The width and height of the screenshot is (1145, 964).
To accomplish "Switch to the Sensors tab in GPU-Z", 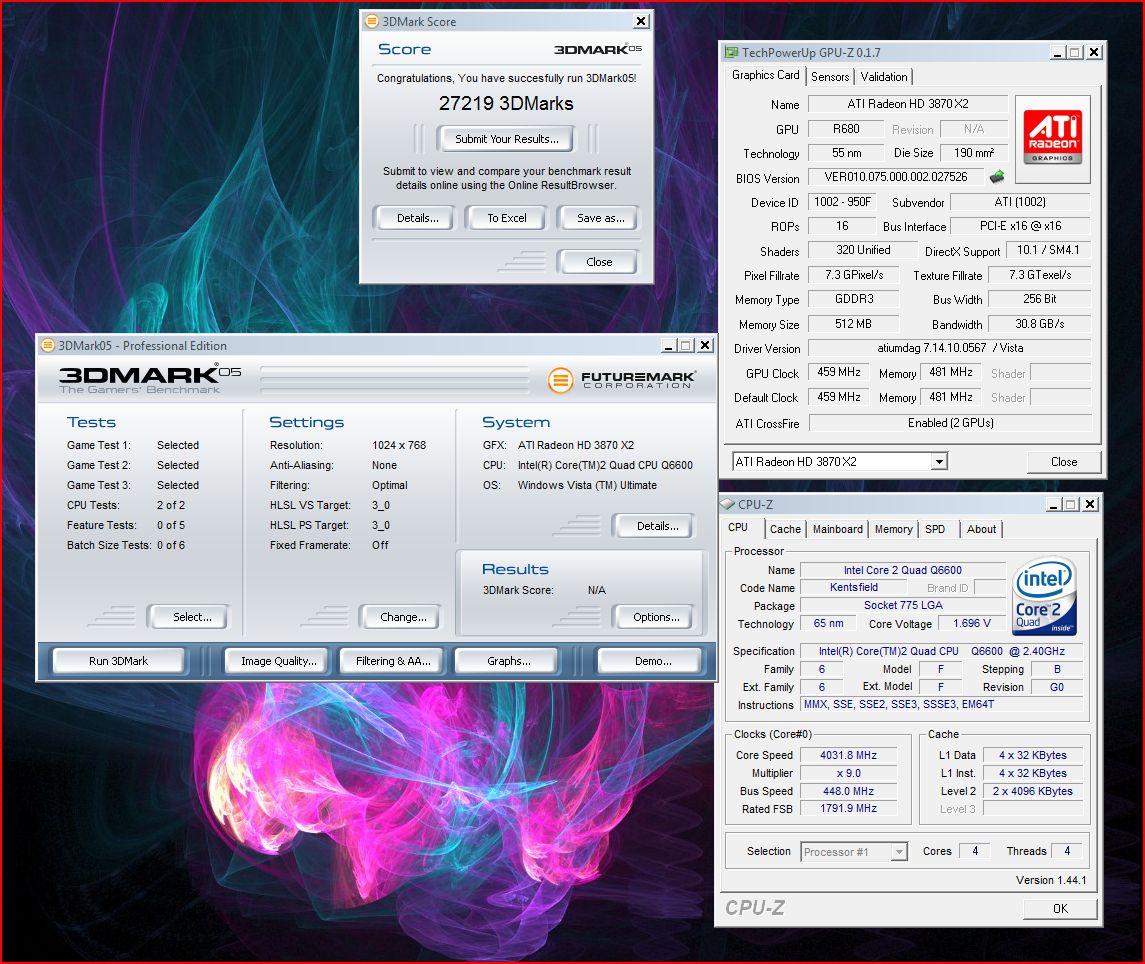I will point(830,77).
